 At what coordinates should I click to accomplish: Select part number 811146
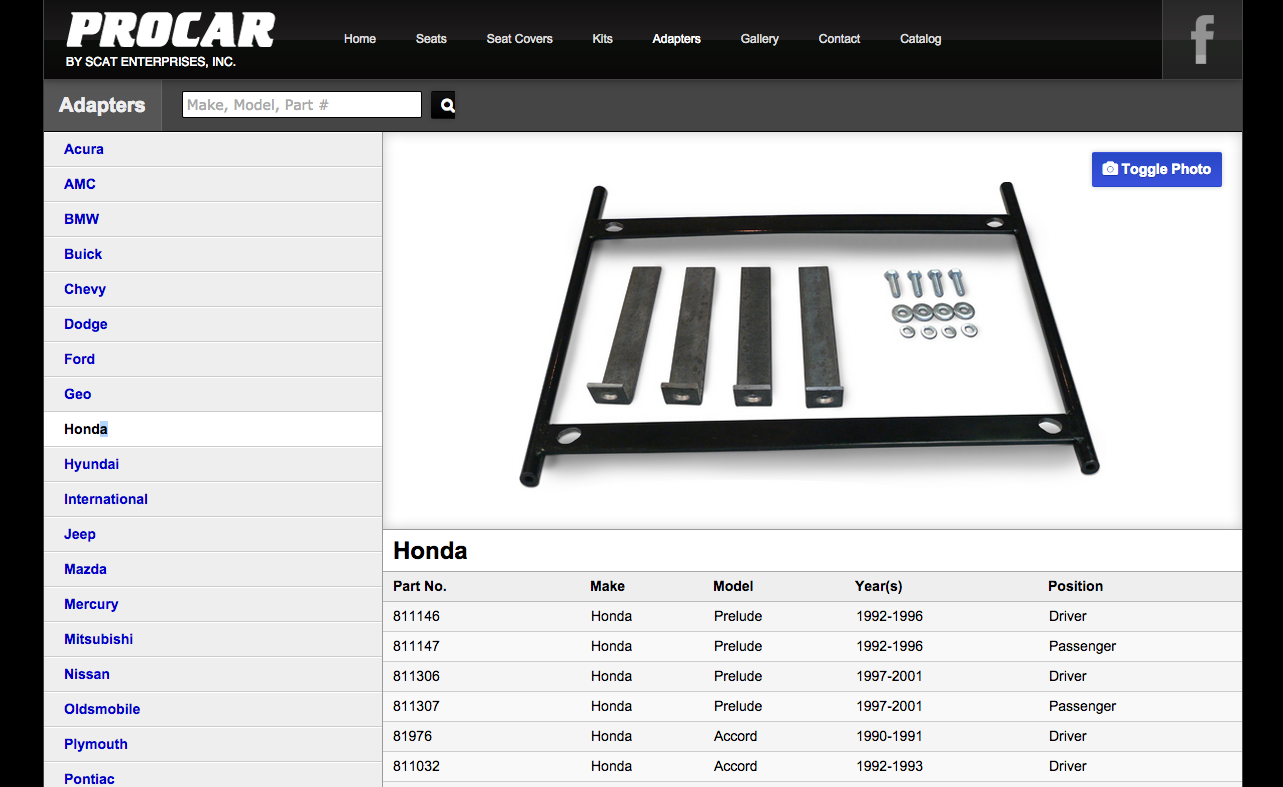point(416,616)
